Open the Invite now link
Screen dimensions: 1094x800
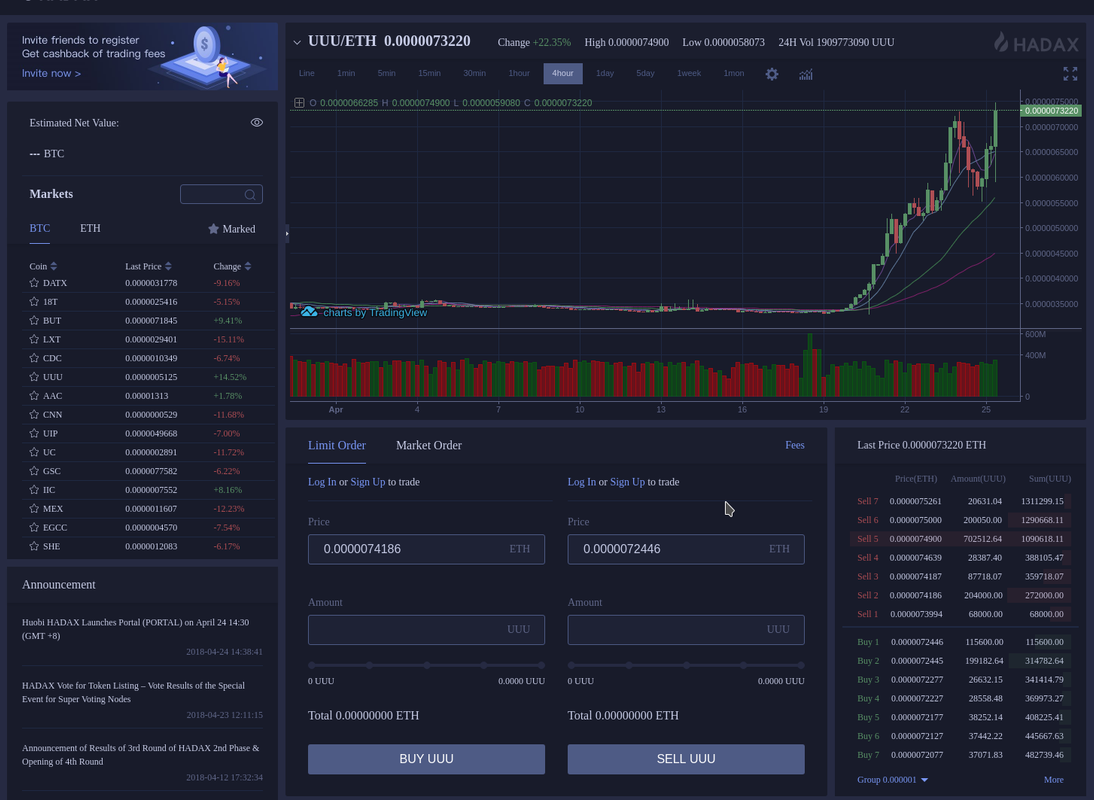[51, 73]
